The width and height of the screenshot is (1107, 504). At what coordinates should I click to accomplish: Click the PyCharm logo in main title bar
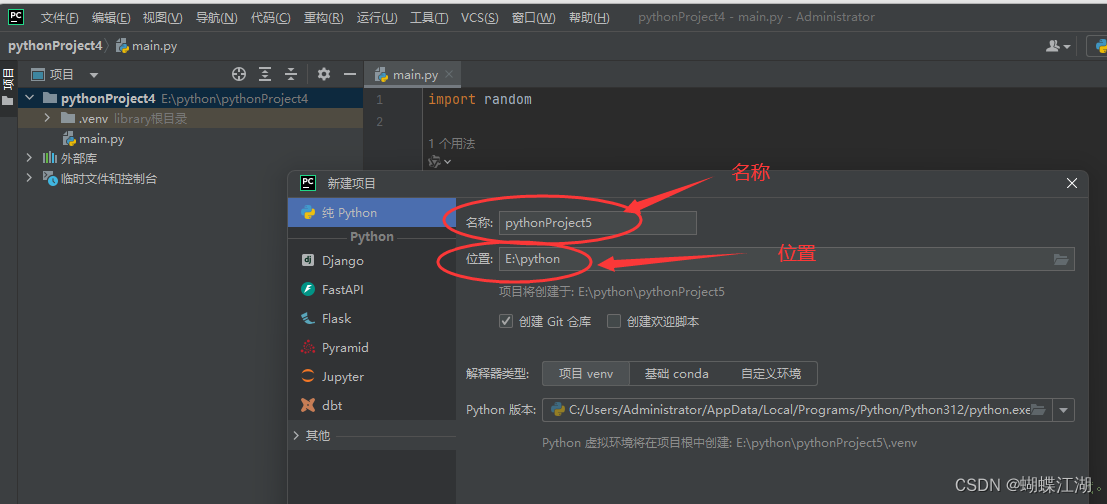tap(16, 17)
